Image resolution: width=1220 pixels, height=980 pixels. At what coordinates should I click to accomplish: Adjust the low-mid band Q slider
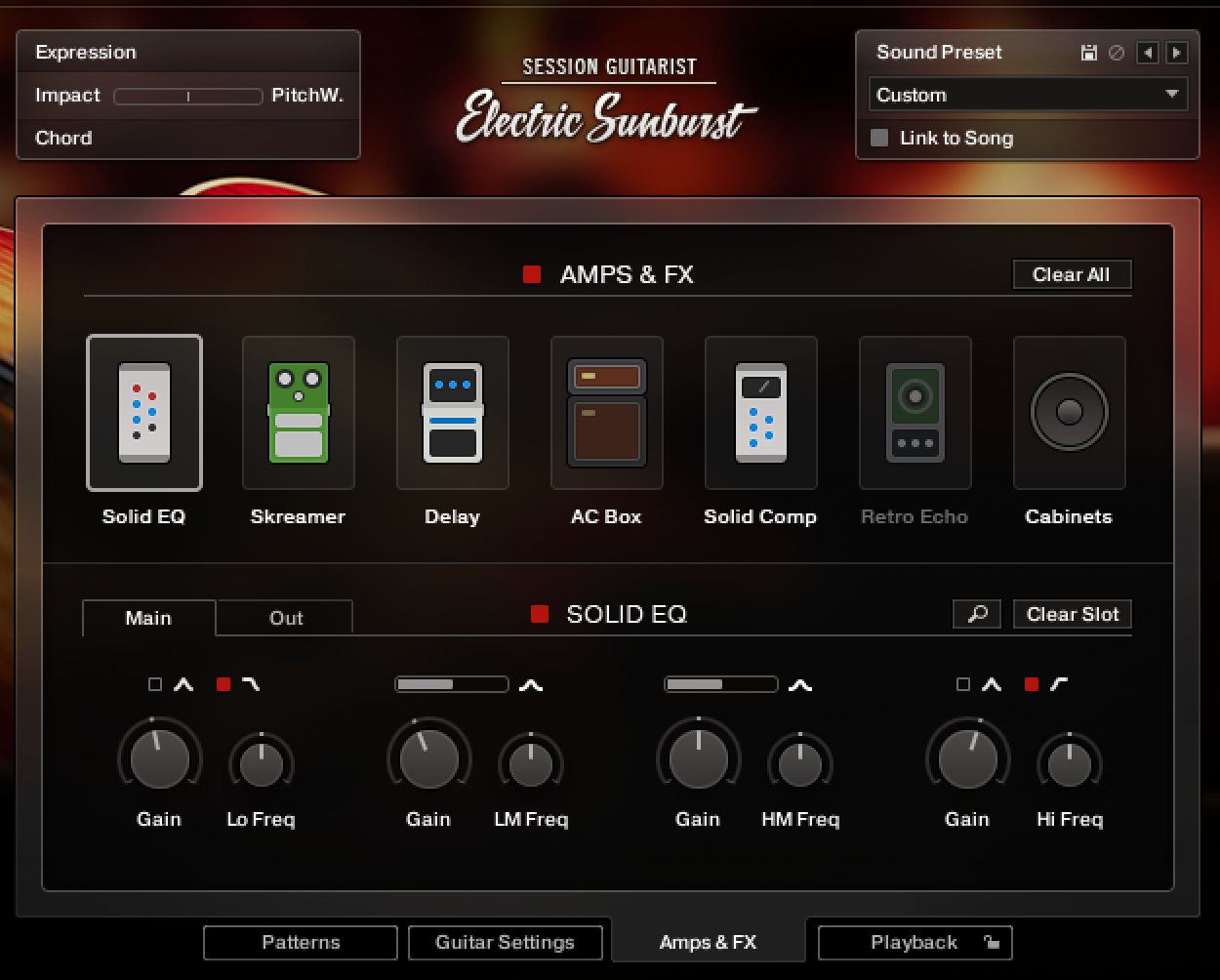pyautogui.click(x=452, y=684)
